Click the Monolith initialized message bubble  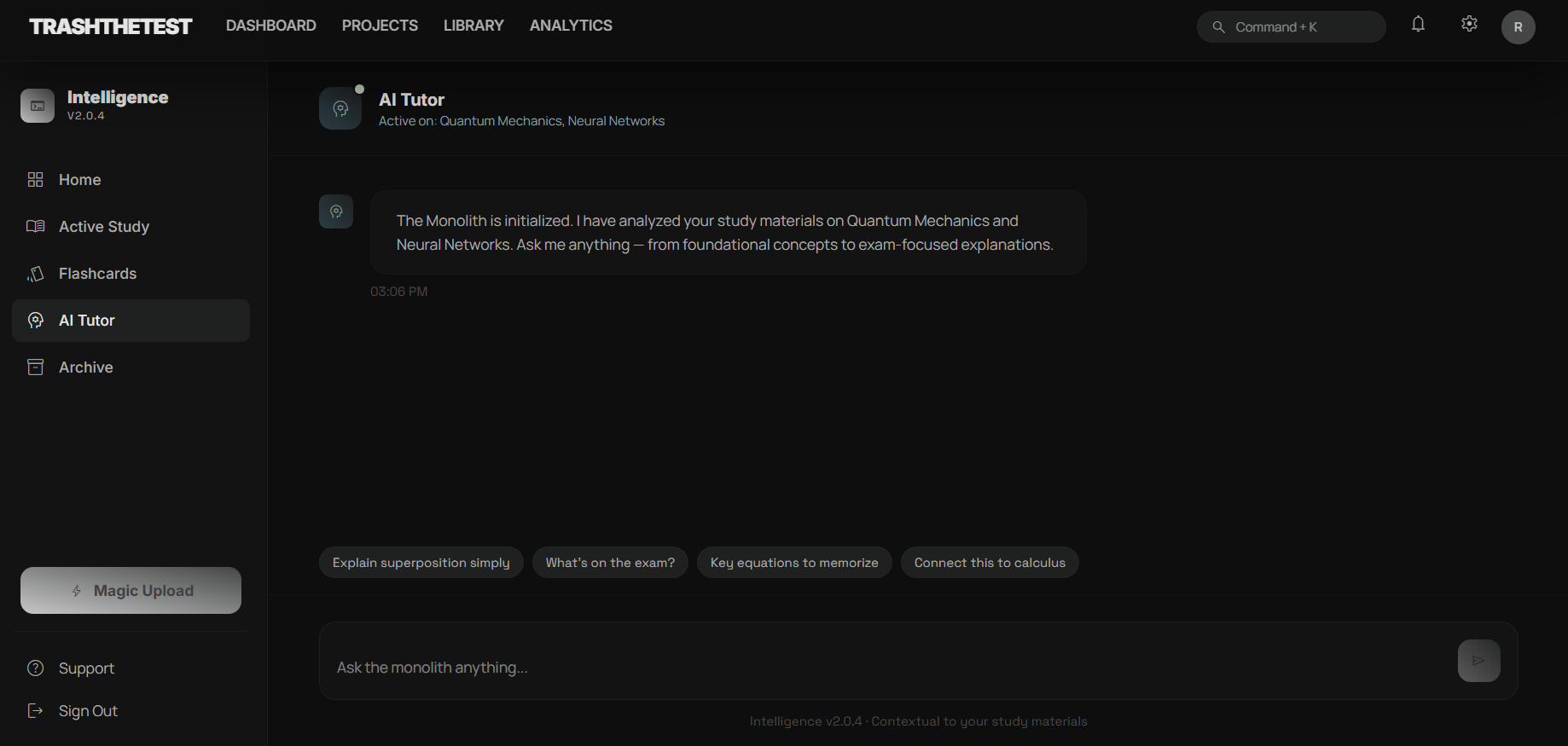coord(729,232)
